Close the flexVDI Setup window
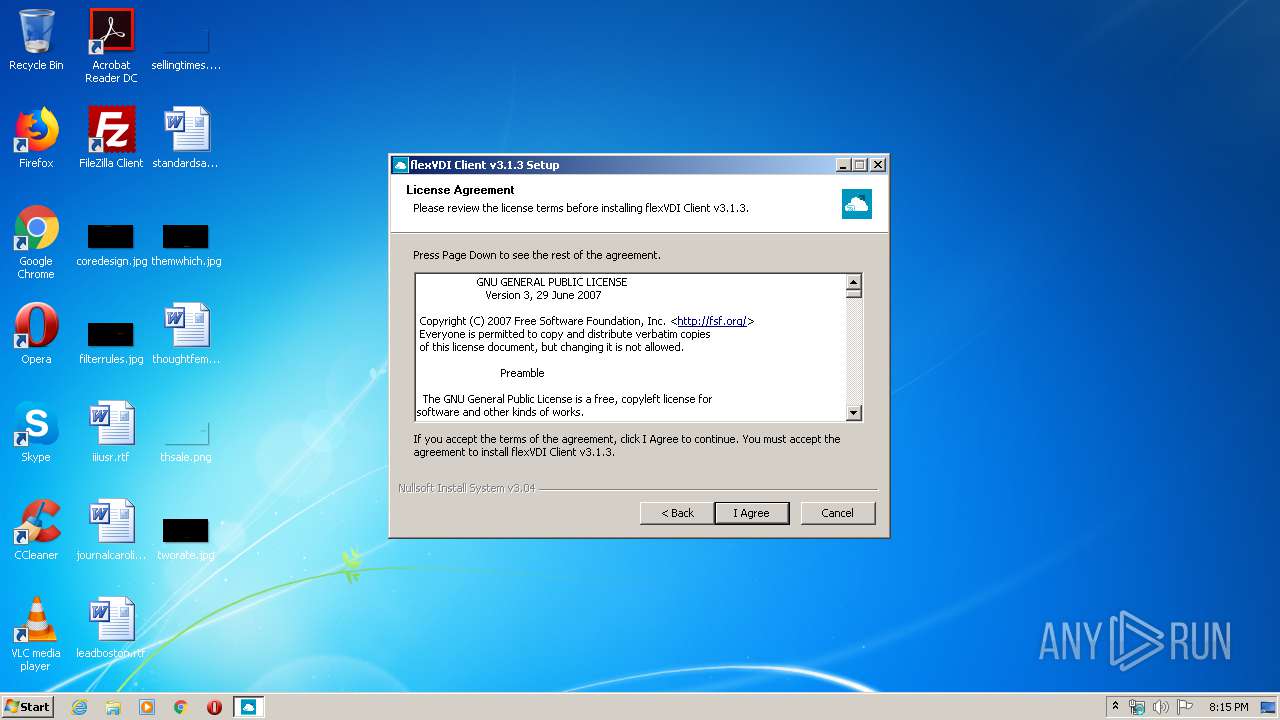 tap(878, 165)
